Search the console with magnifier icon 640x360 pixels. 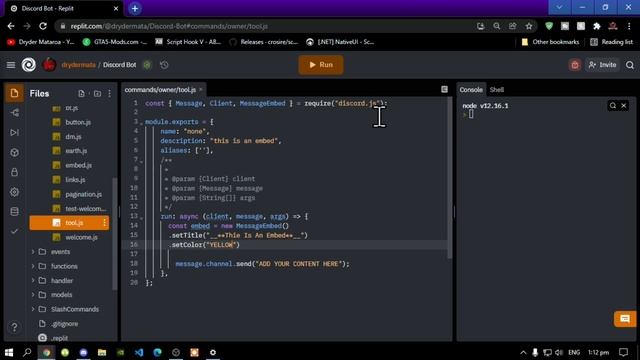pos(613,105)
